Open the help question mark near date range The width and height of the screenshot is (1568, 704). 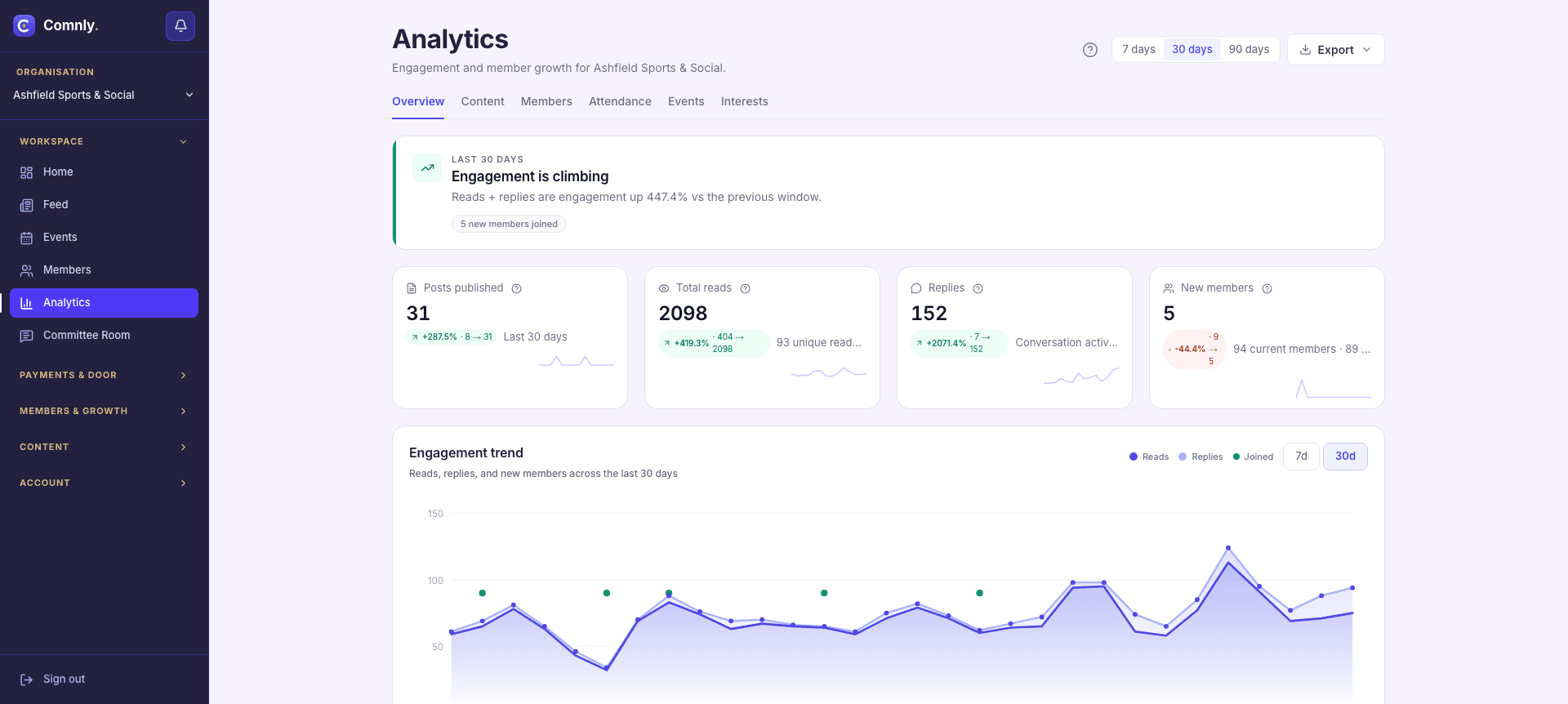1090,50
